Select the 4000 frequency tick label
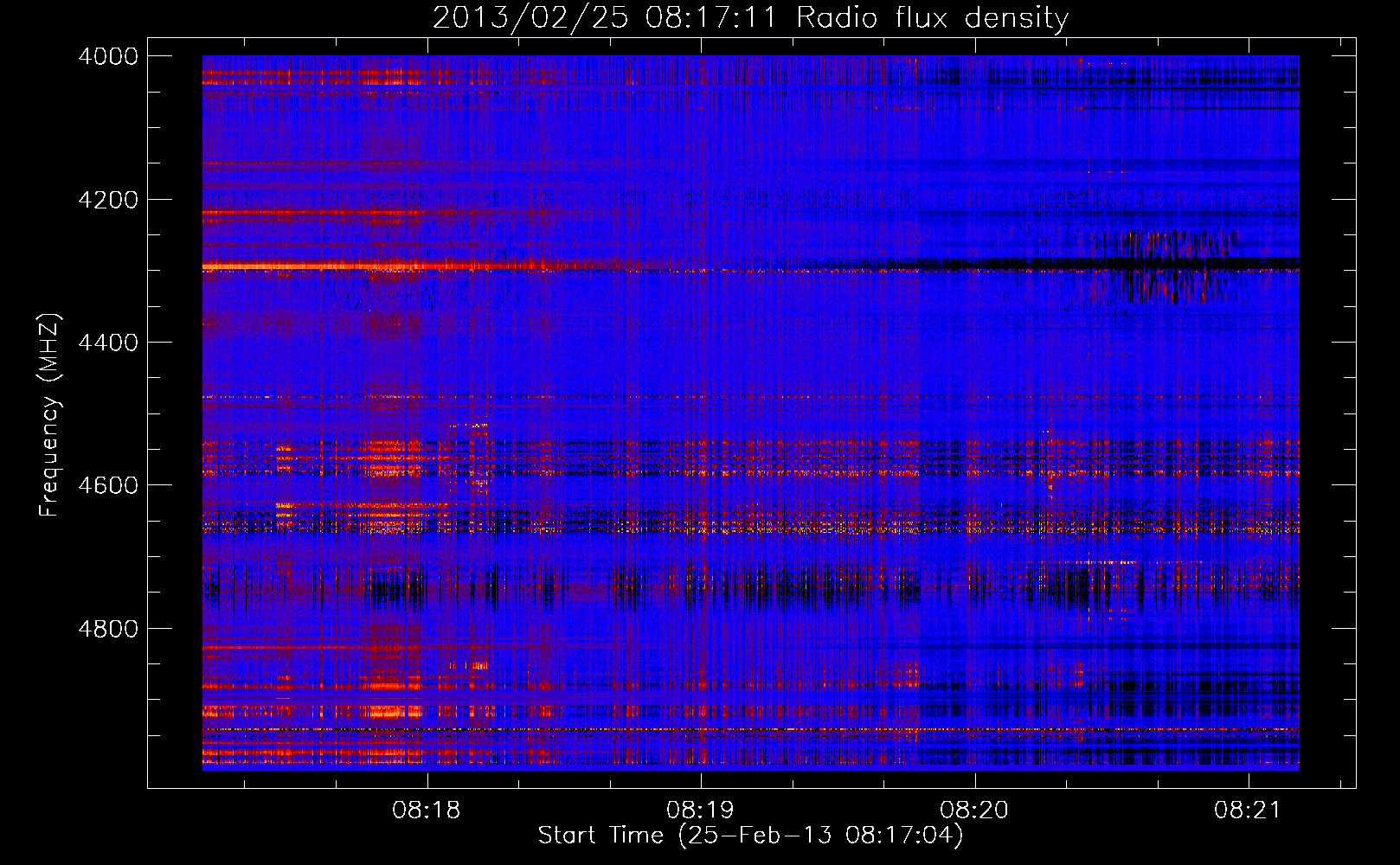This screenshot has width=1400, height=865. point(108,56)
